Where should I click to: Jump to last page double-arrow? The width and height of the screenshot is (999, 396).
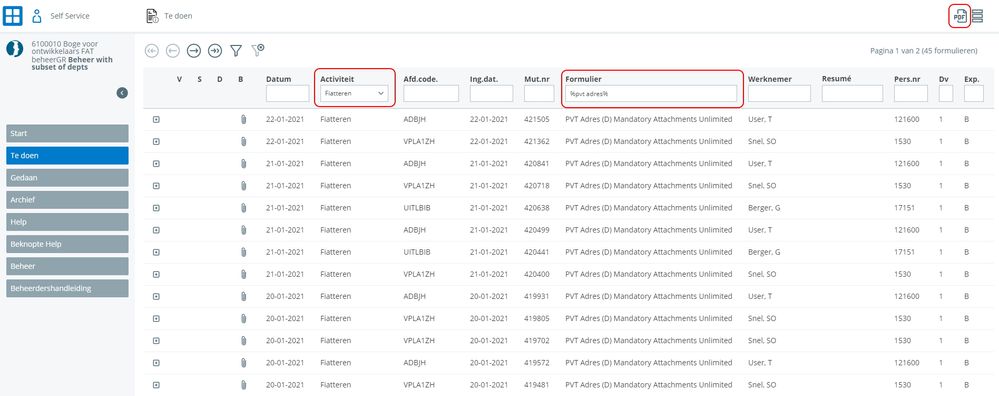pos(215,51)
